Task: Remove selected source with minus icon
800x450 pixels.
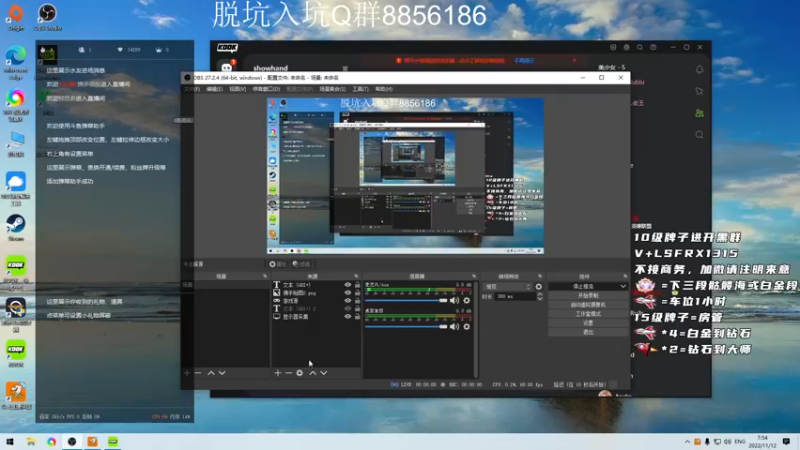Action: [288, 373]
